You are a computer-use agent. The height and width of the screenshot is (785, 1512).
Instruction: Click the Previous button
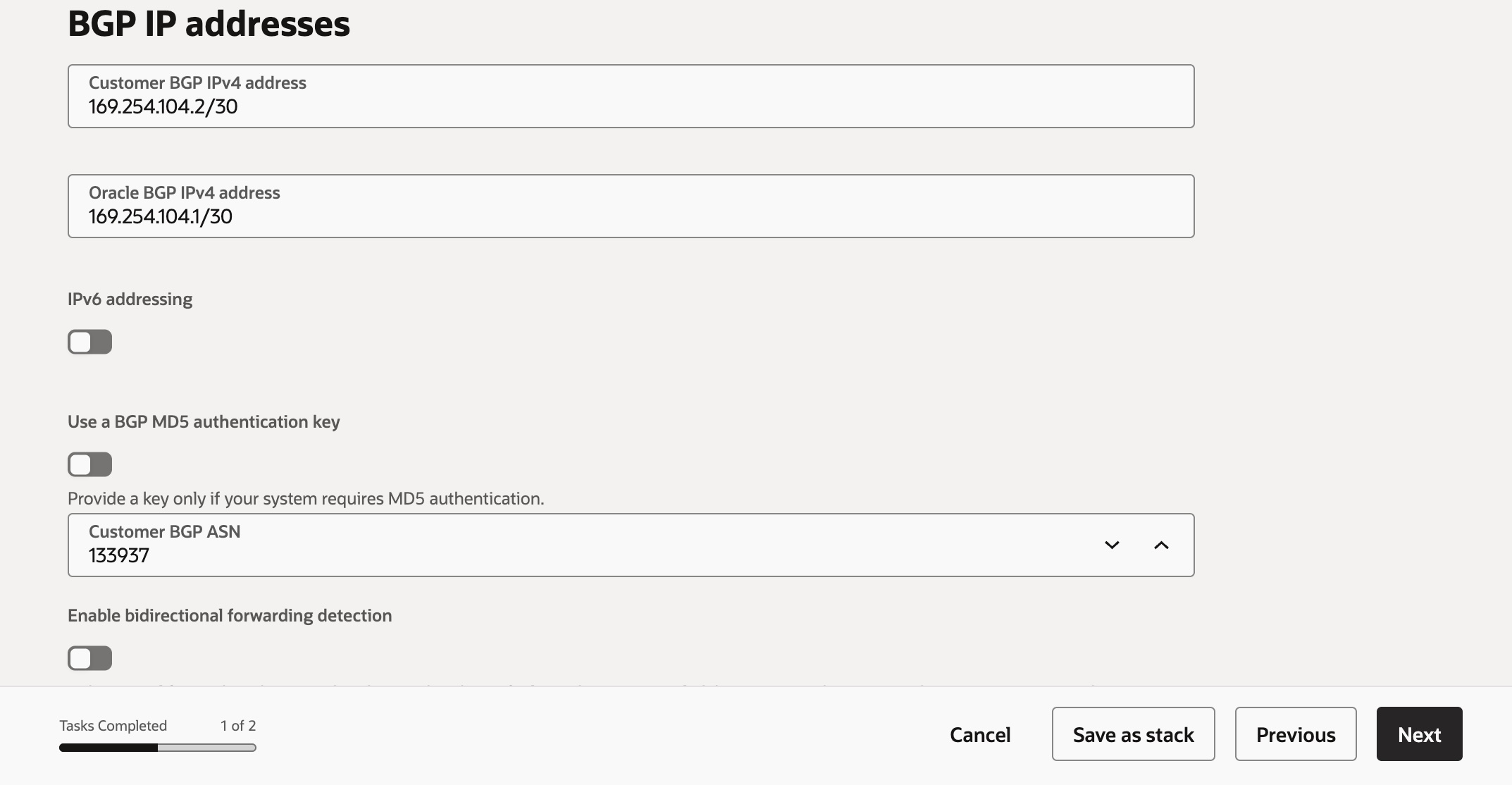tap(1295, 734)
